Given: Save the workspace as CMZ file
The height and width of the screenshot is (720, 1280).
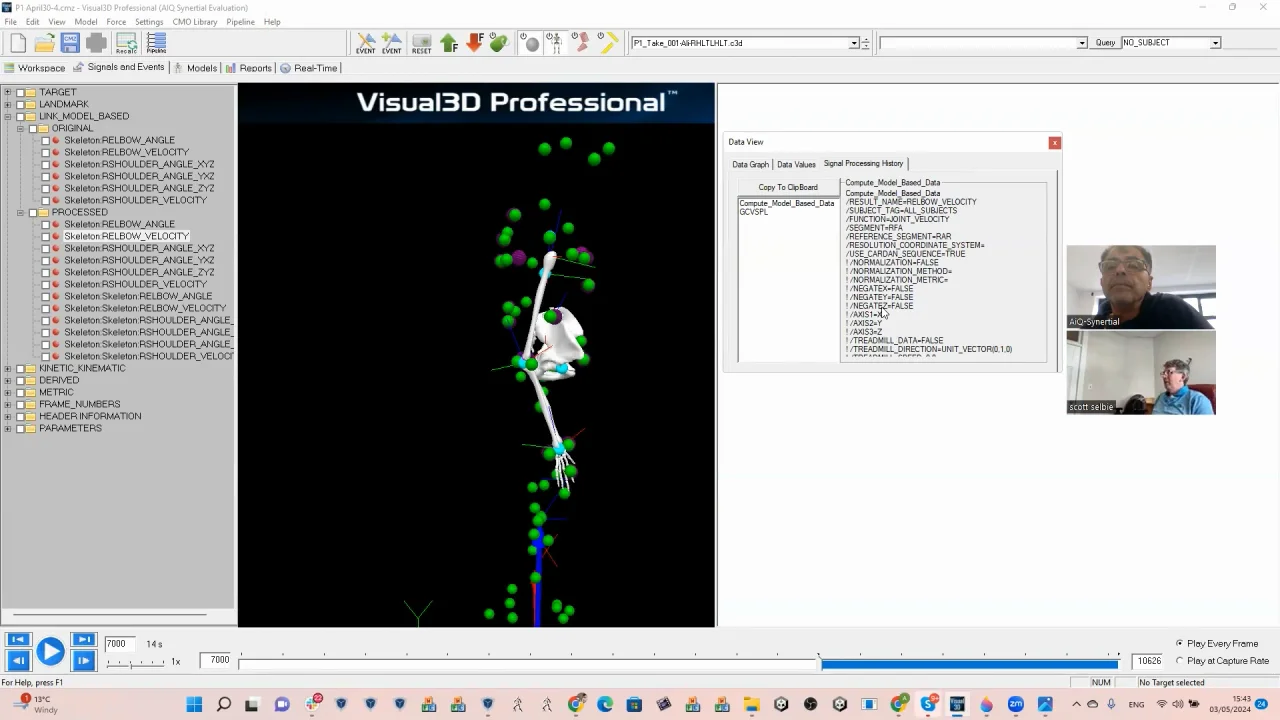Looking at the screenshot, I should tap(70, 43).
